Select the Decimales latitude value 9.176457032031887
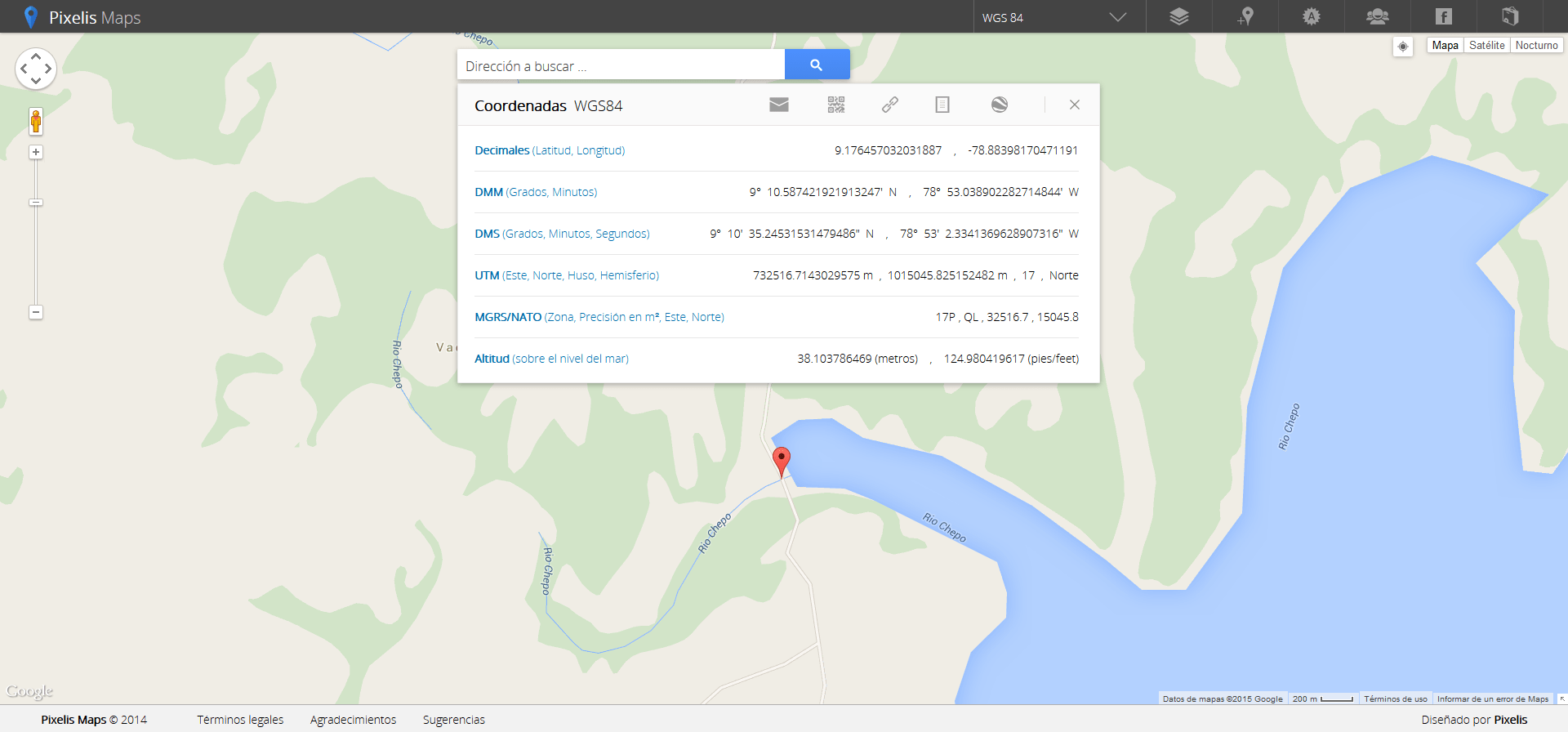 [x=888, y=150]
